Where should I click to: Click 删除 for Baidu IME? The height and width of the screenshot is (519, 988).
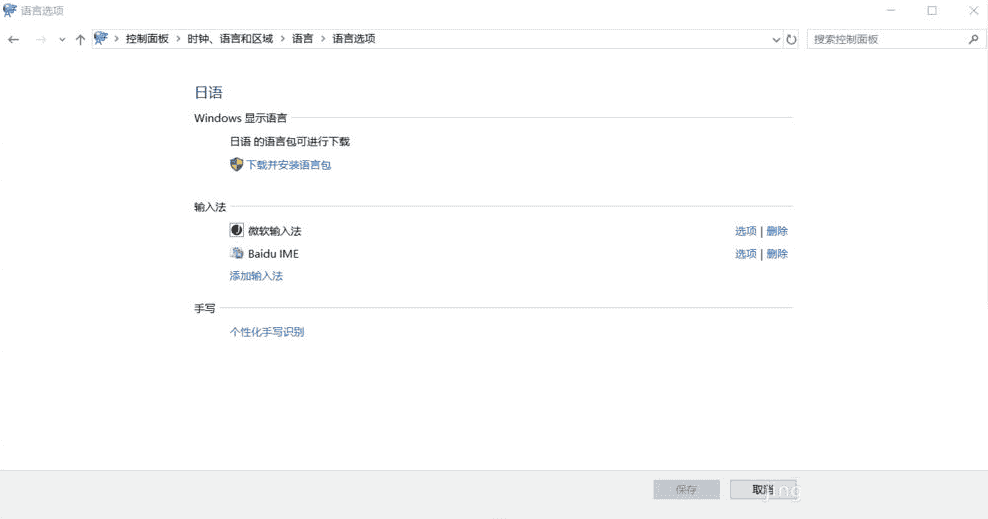[x=777, y=254]
